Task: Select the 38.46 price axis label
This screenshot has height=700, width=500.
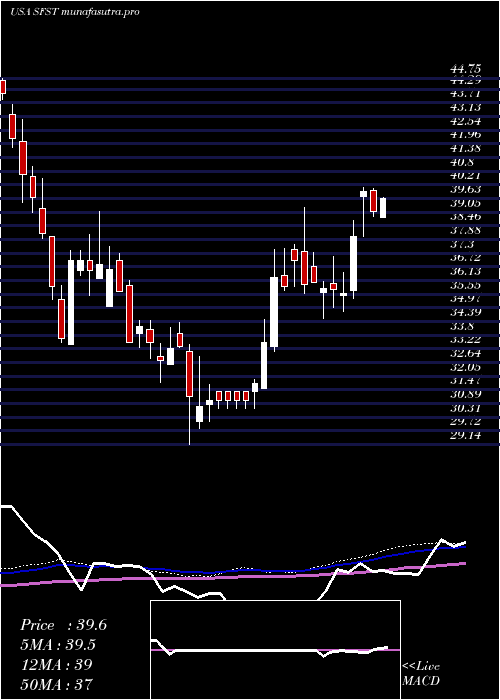Action: point(466,217)
